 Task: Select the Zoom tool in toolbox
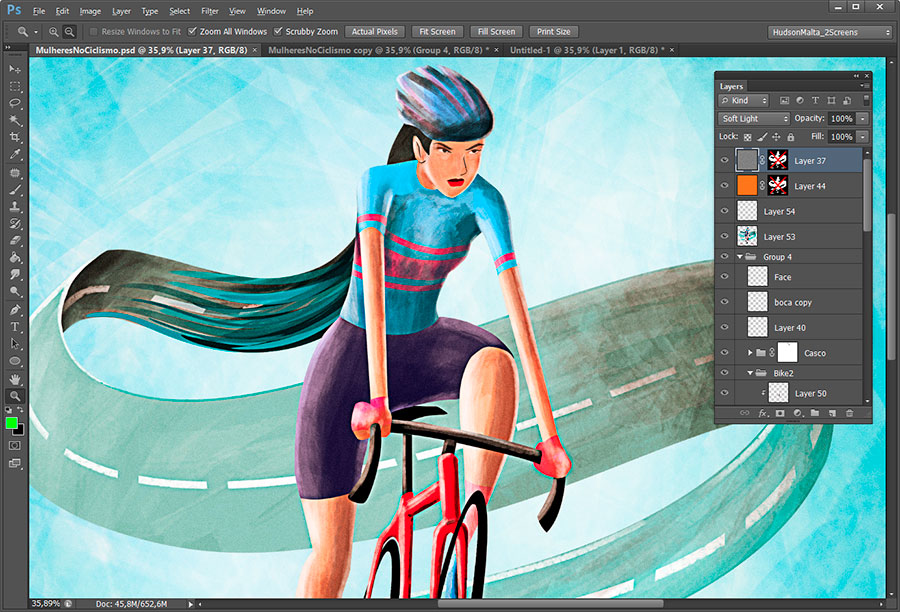(x=15, y=396)
